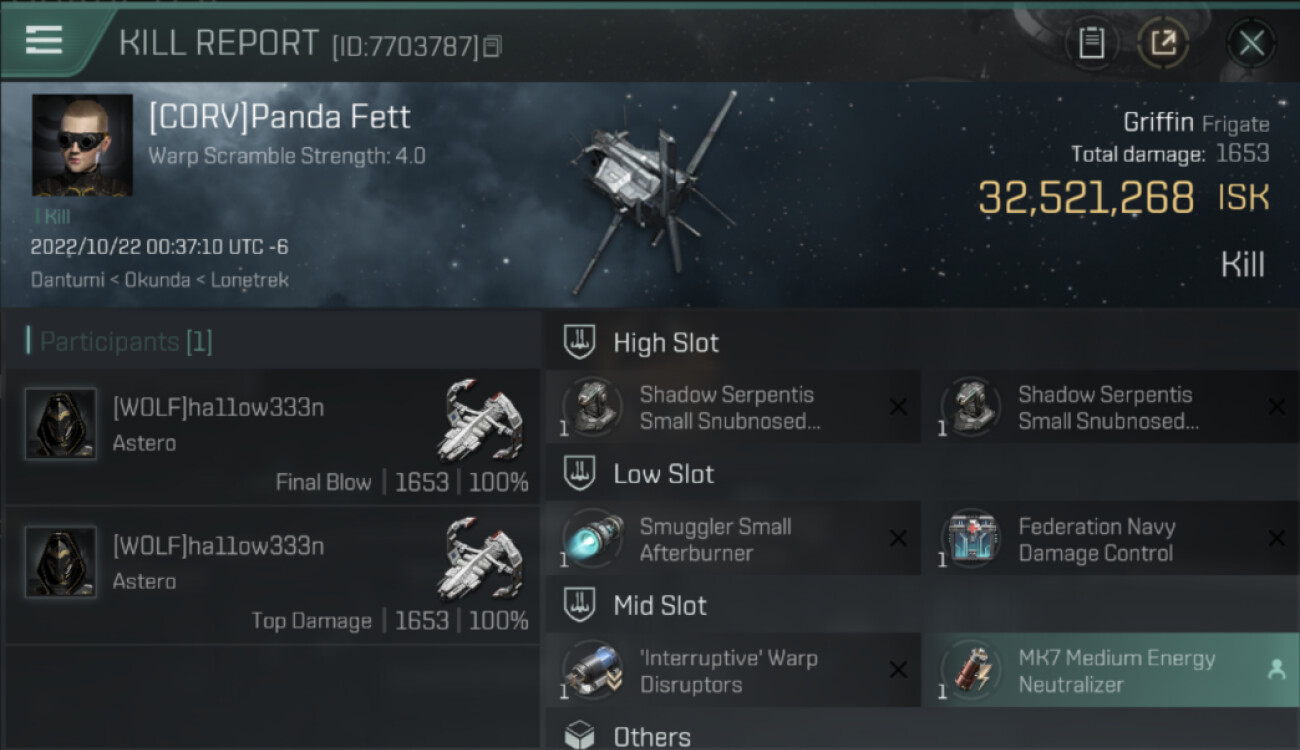The height and width of the screenshot is (750, 1300).
Task: Open the hamburger menu
Action: pos(43,40)
